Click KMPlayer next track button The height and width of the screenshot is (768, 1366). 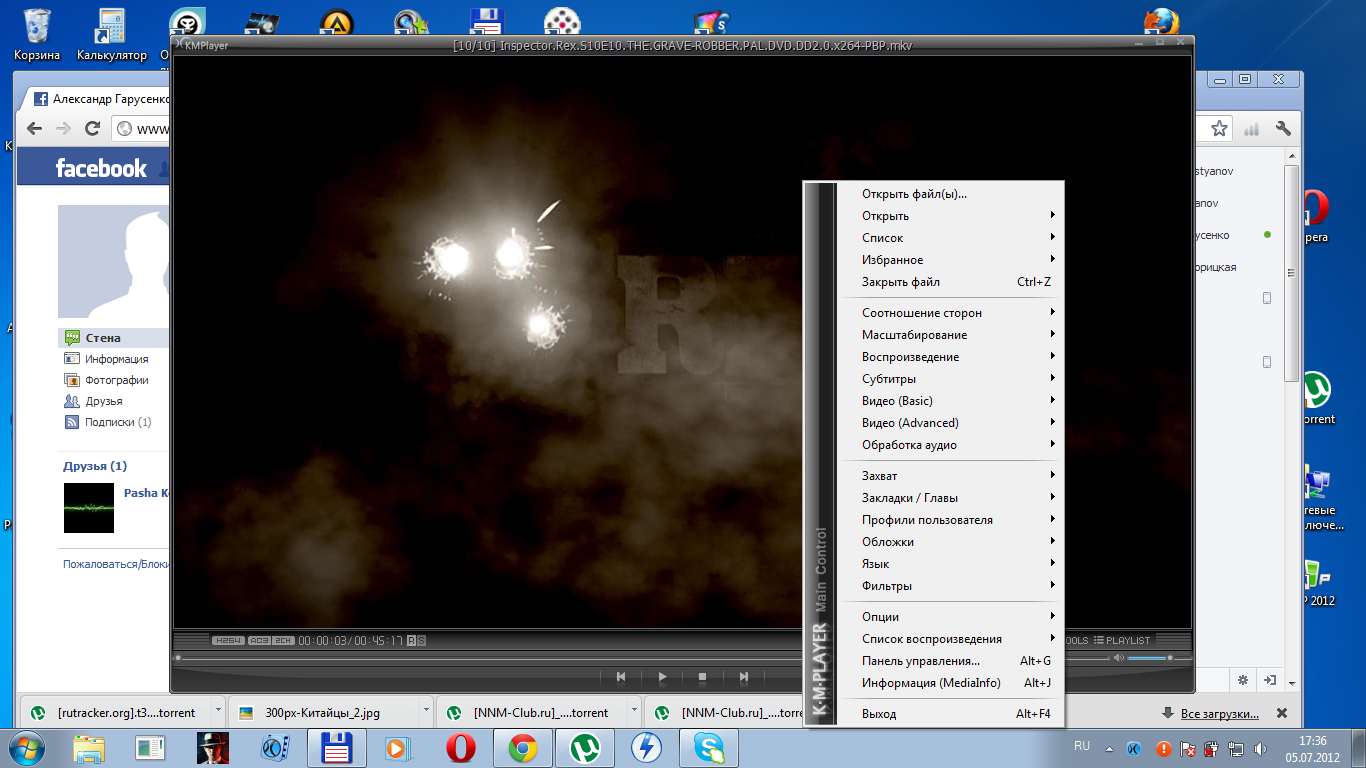click(744, 677)
